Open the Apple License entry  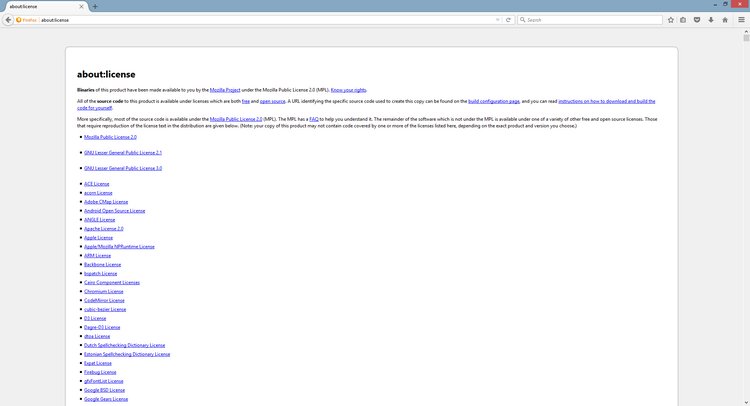tap(99, 238)
